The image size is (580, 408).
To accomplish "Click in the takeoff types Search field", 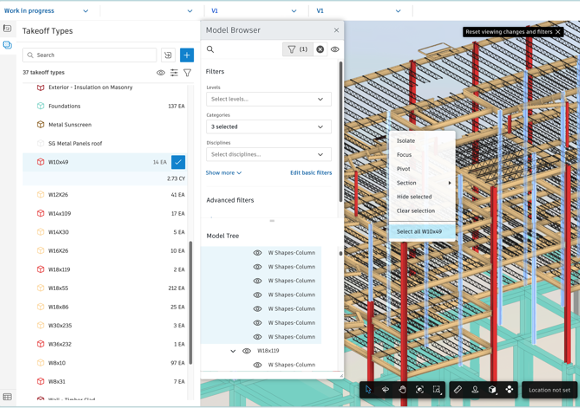I will pos(90,55).
